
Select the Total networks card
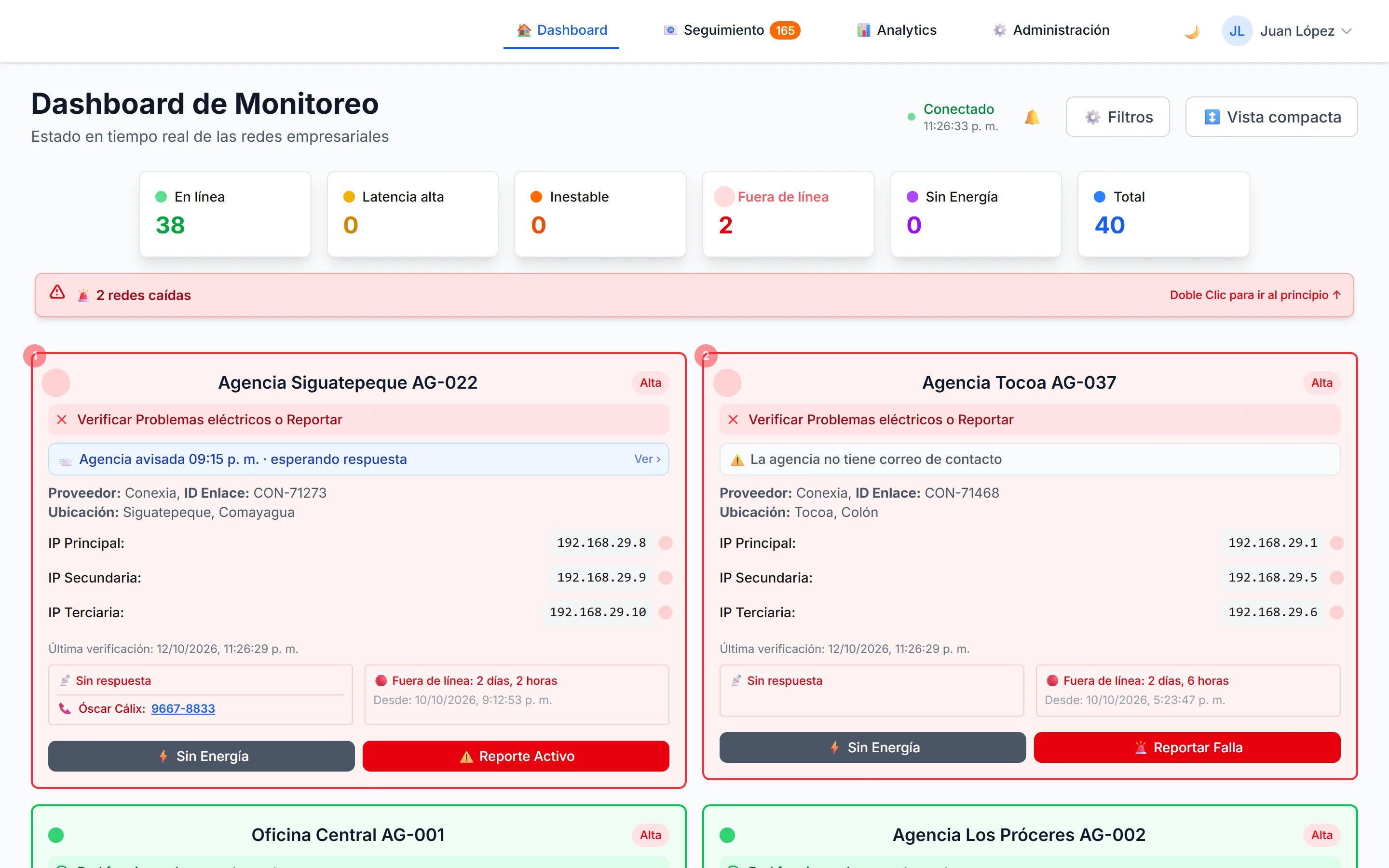pos(1163,214)
